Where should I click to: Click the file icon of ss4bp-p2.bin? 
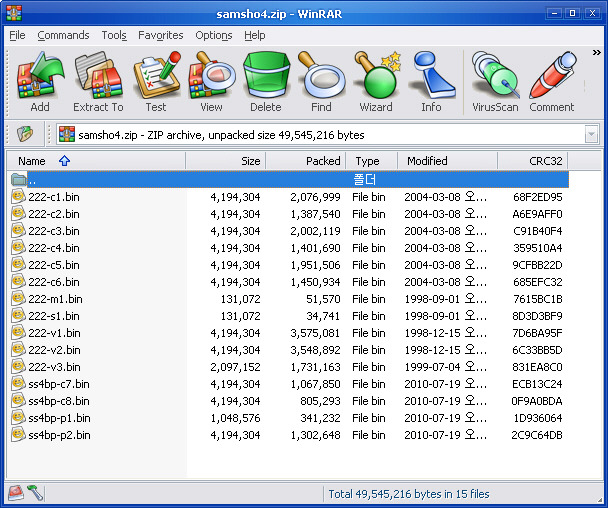pyautogui.click(x=18, y=434)
